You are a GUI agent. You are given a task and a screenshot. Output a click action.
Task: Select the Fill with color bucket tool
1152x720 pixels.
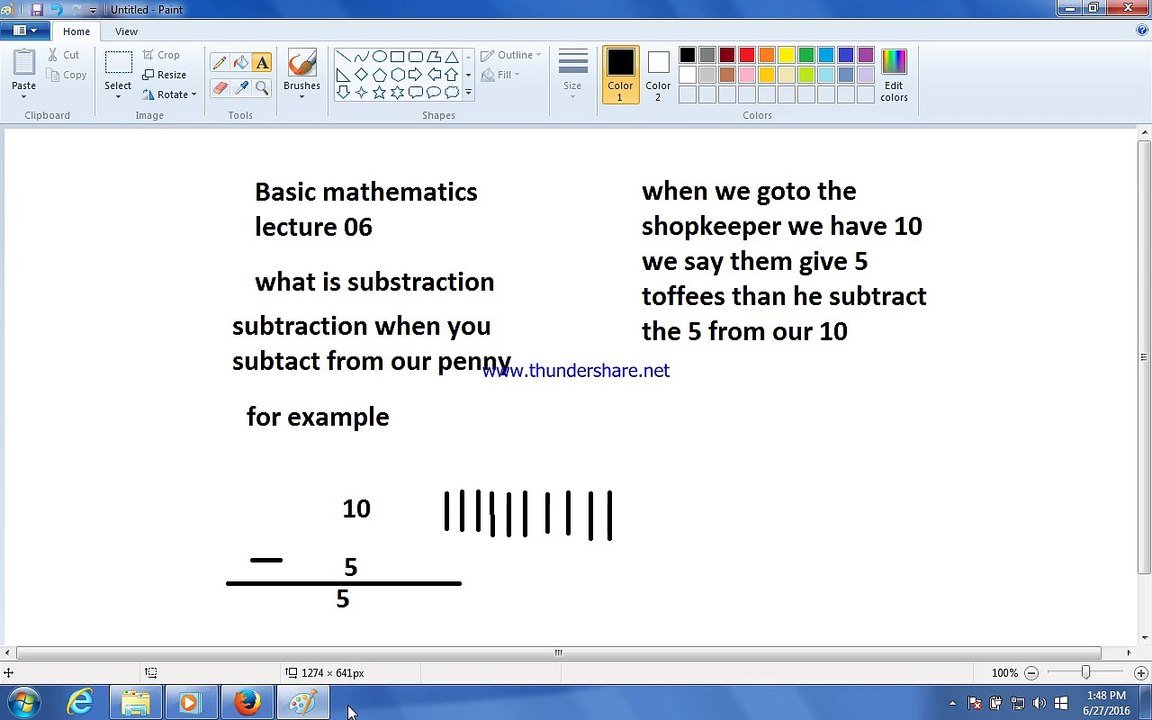coord(240,63)
